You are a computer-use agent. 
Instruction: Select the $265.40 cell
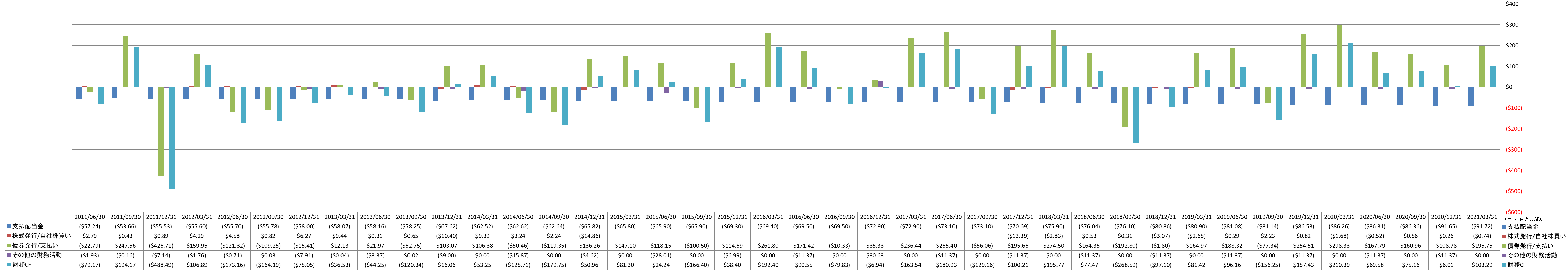946,246
